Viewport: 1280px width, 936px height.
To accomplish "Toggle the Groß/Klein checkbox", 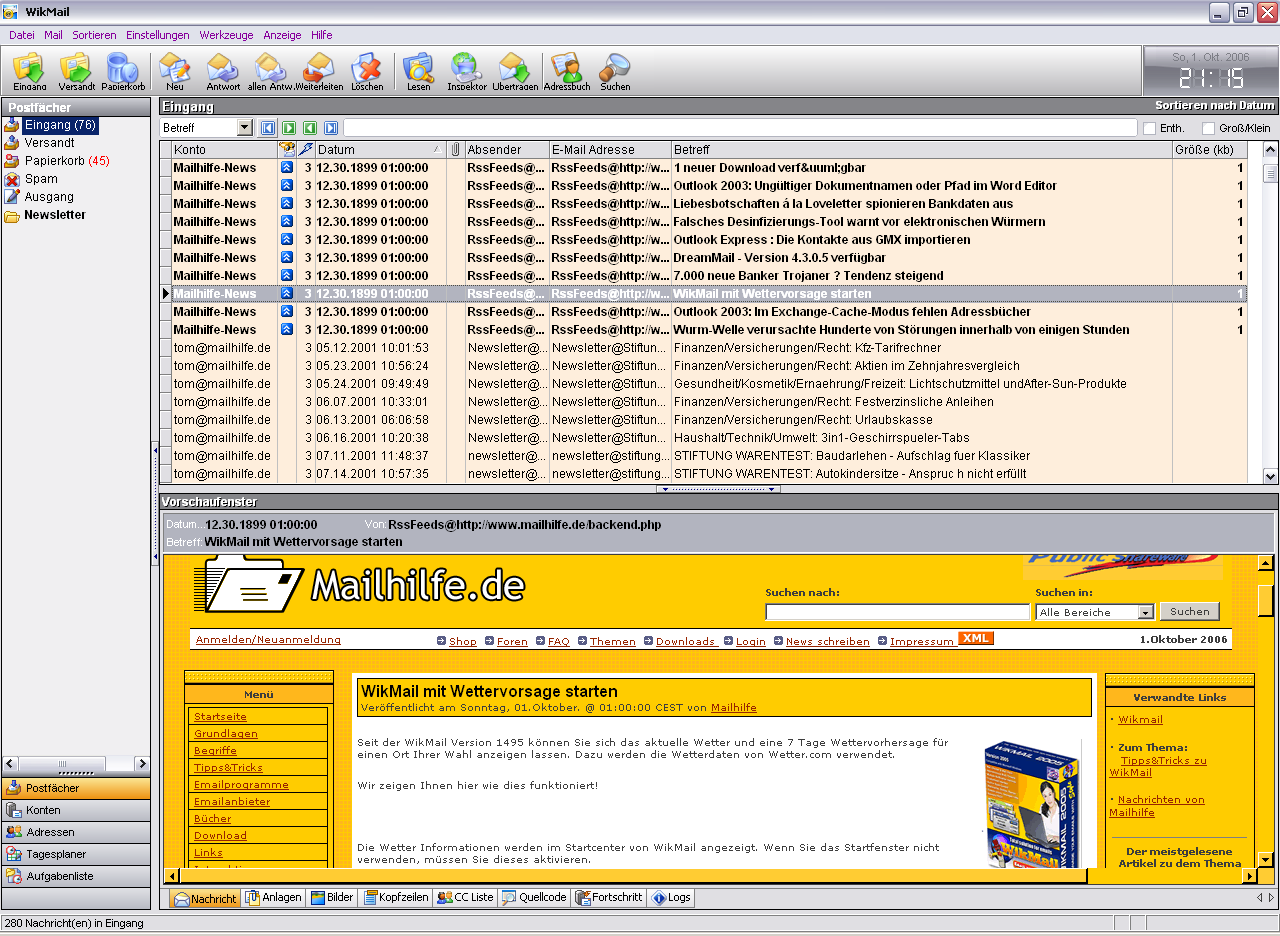I will [x=1209, y=128].
